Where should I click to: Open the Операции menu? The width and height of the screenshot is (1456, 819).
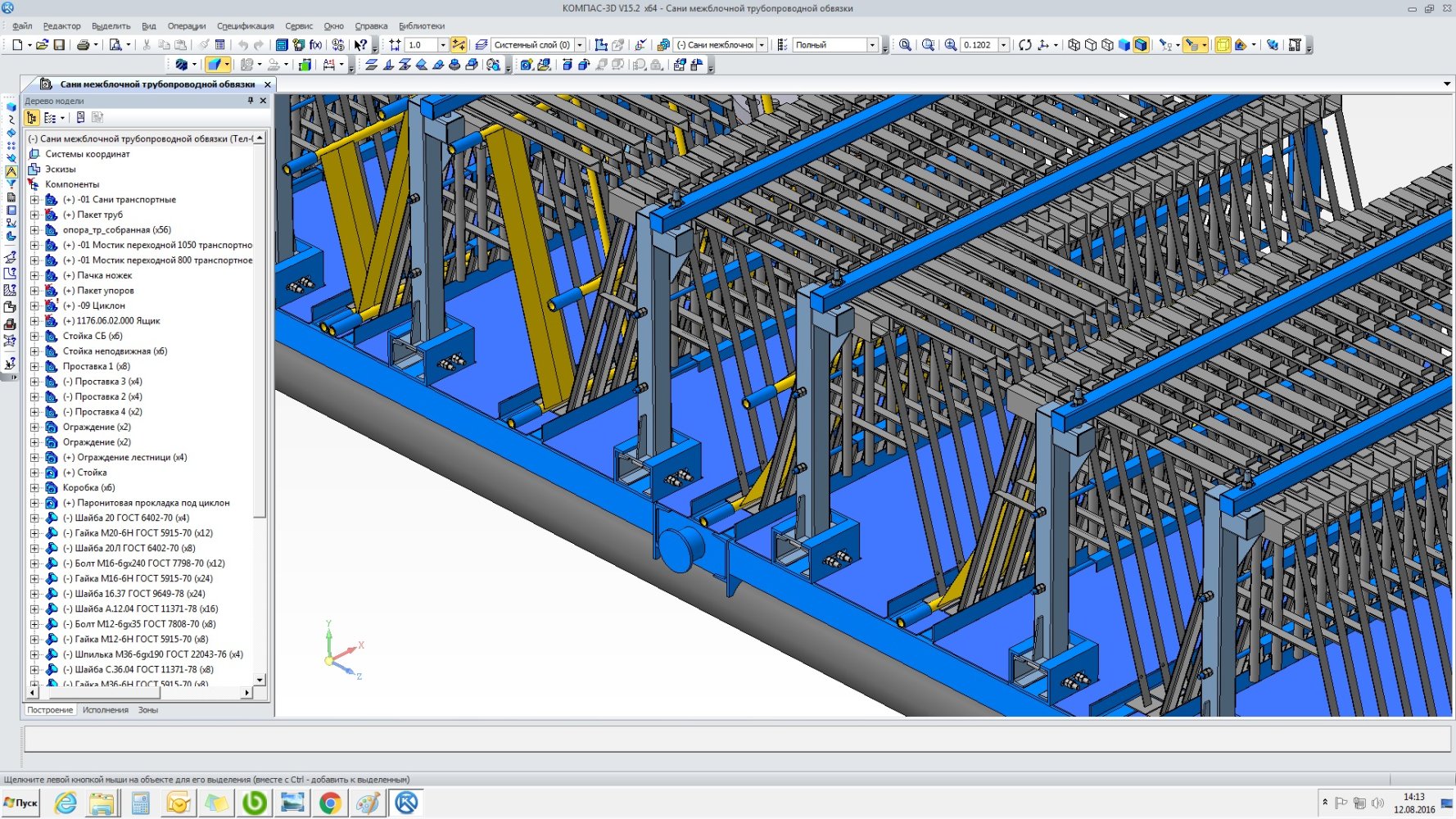187,26
